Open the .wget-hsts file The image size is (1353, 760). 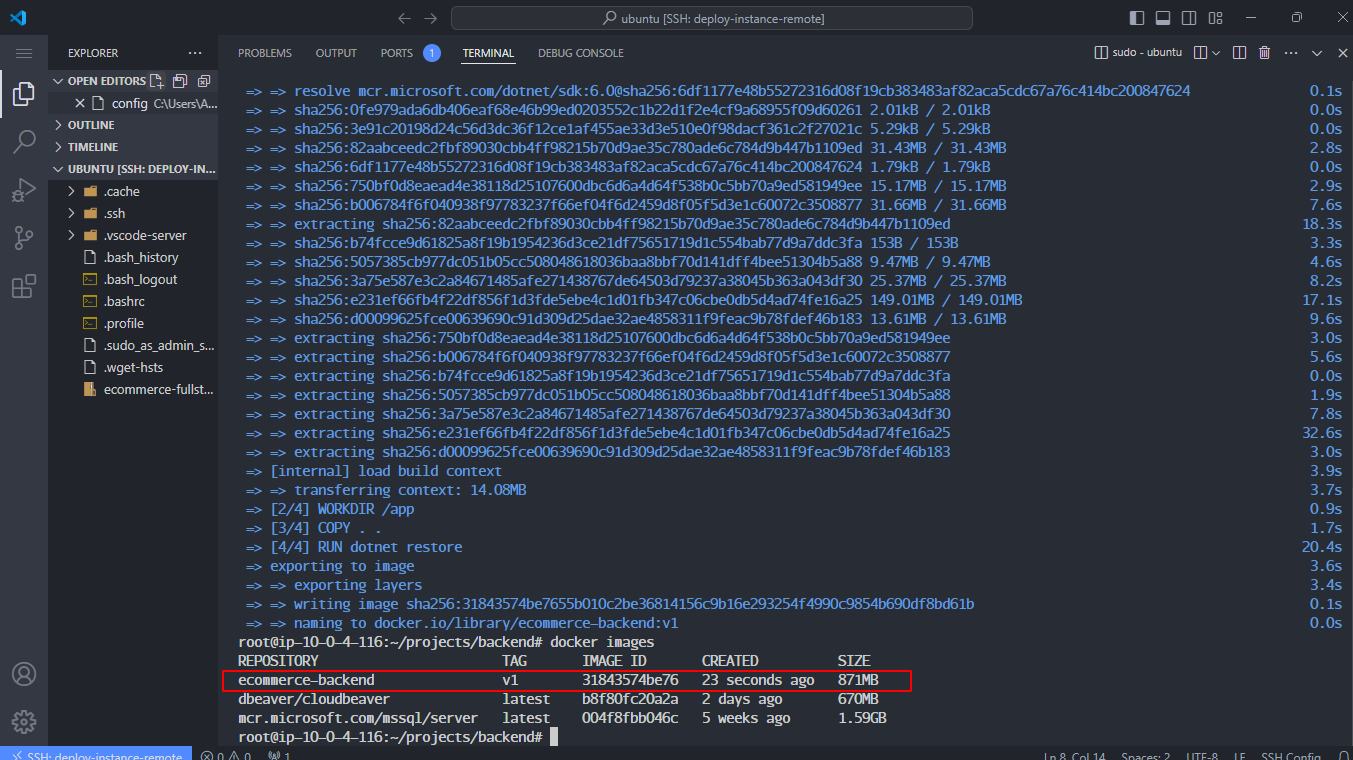click(x=134, y=367)
